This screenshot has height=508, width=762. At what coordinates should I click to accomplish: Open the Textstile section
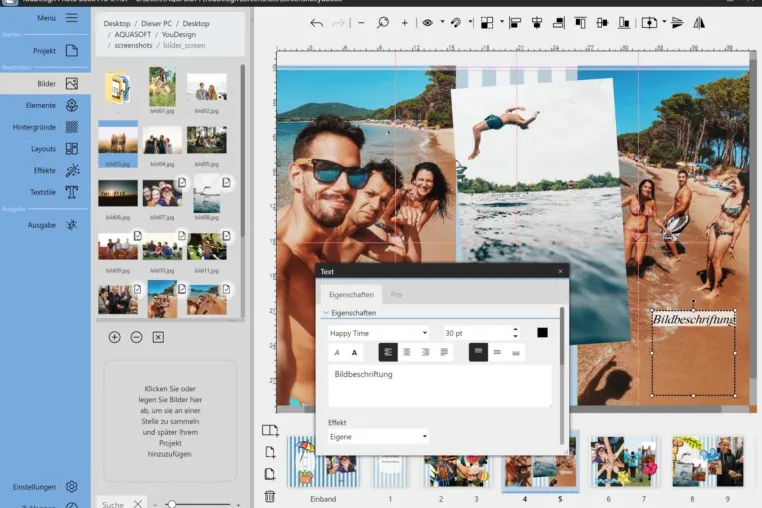[45, 192]
